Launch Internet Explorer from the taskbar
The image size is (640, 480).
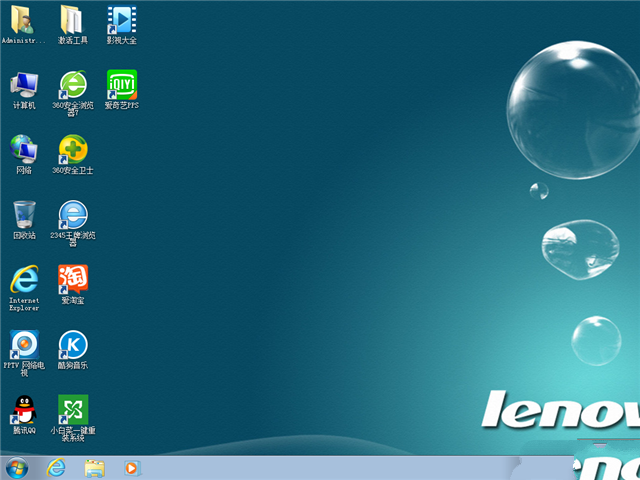click(x=57, y=467)
